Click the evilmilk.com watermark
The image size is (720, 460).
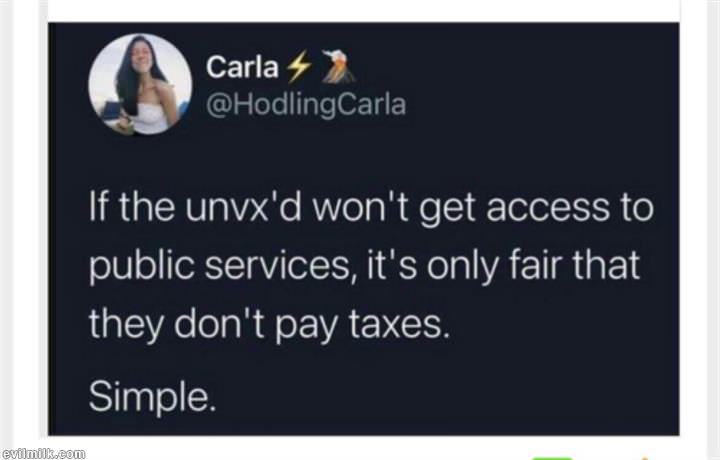43,454
